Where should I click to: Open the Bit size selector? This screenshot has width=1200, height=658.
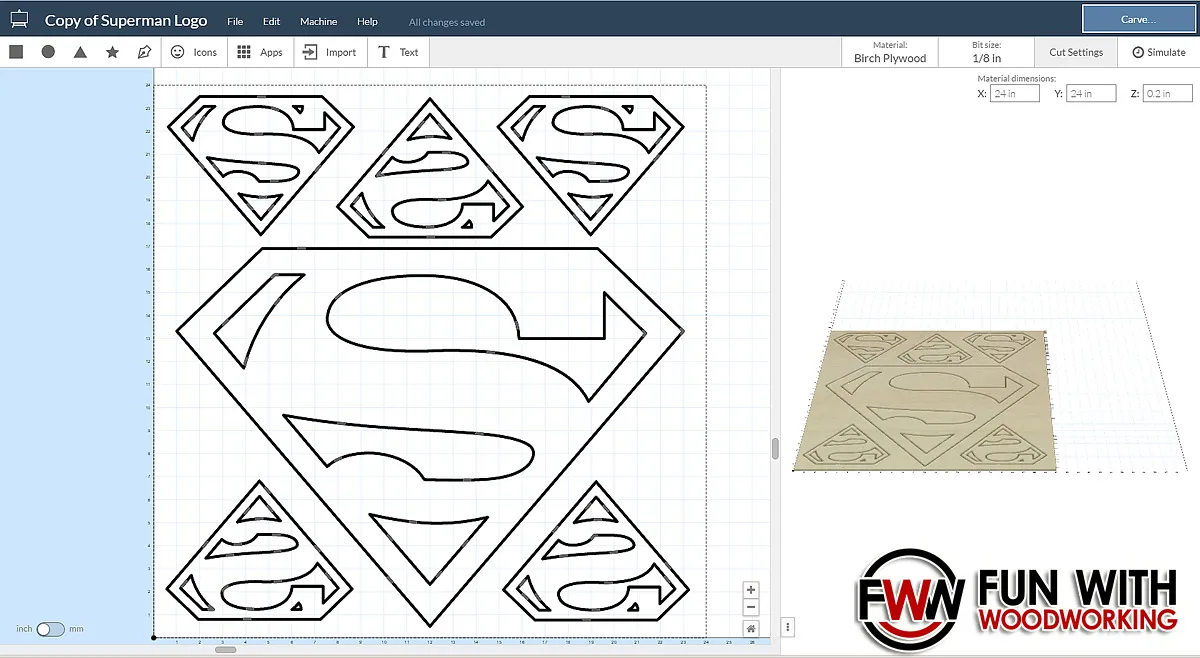986,52
